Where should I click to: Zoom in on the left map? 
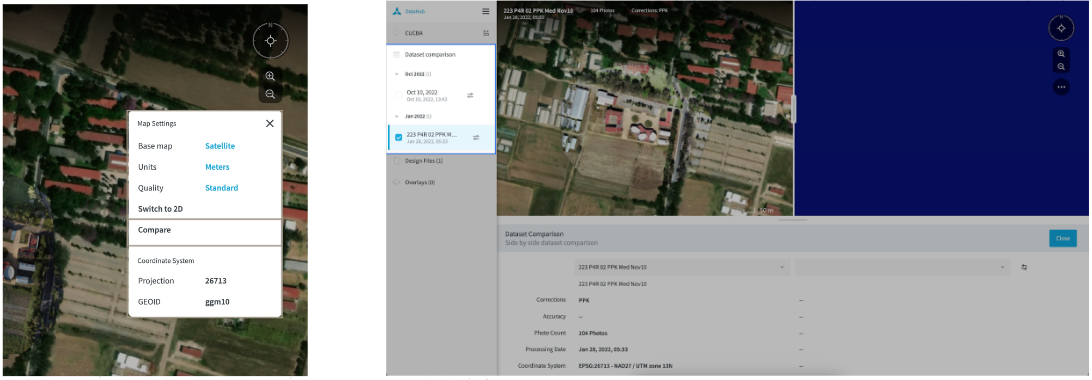pyautogui.click(x=270, y=77)
